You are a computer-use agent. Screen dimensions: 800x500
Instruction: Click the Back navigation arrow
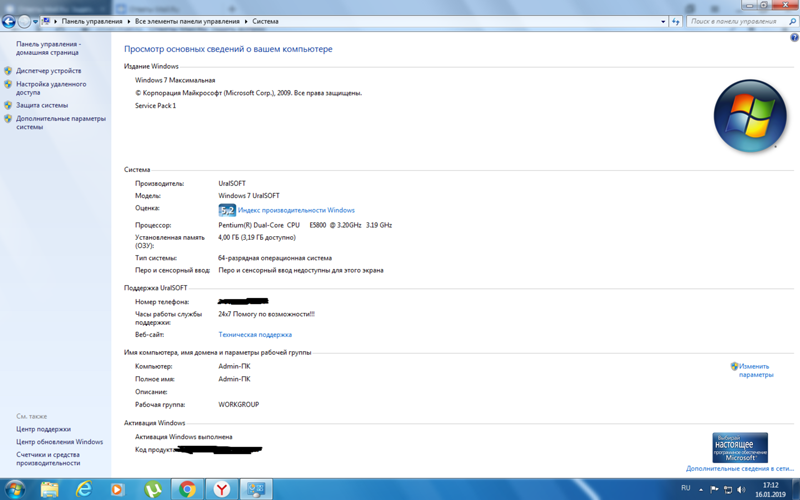[9, 21]
